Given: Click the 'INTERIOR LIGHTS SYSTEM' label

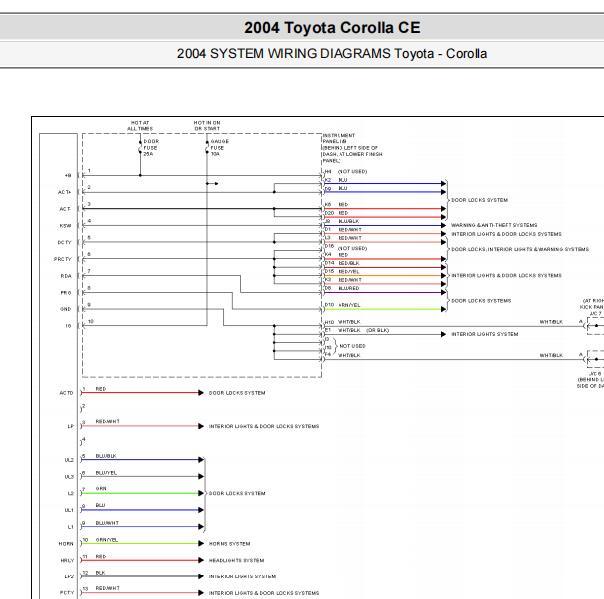Looking at the screenshot, I should [x=485, y=334].
